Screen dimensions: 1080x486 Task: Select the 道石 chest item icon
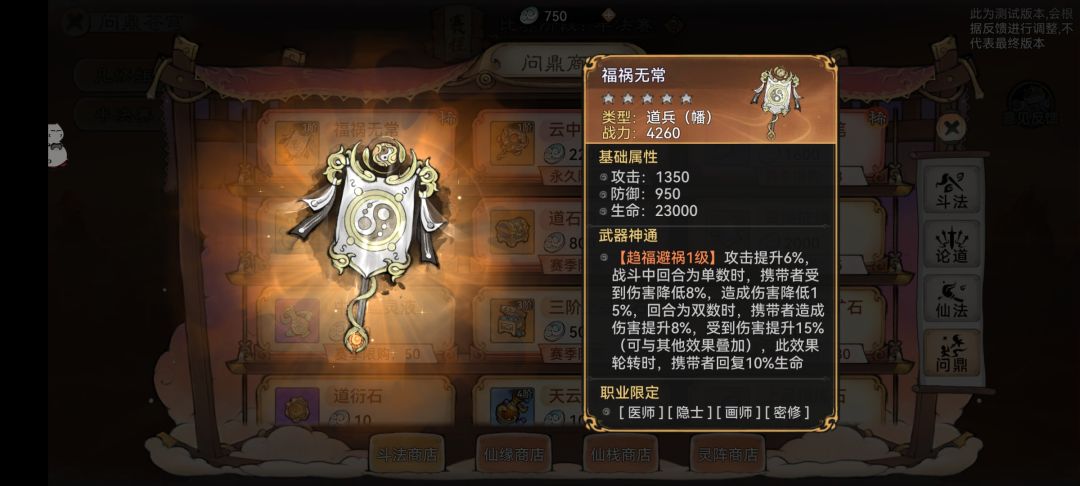(x=512, y=231)
